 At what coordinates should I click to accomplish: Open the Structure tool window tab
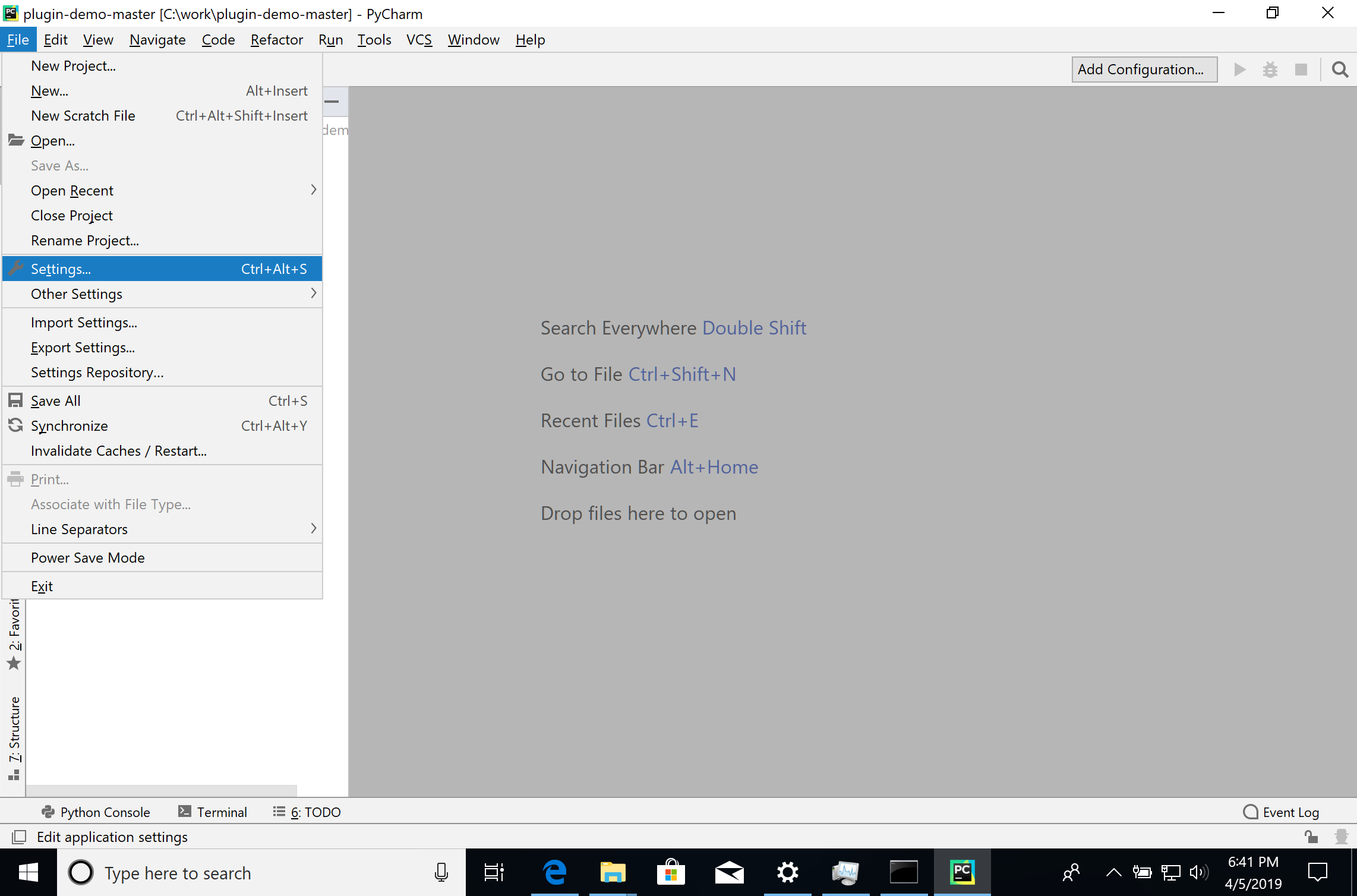tap(14, 739)
